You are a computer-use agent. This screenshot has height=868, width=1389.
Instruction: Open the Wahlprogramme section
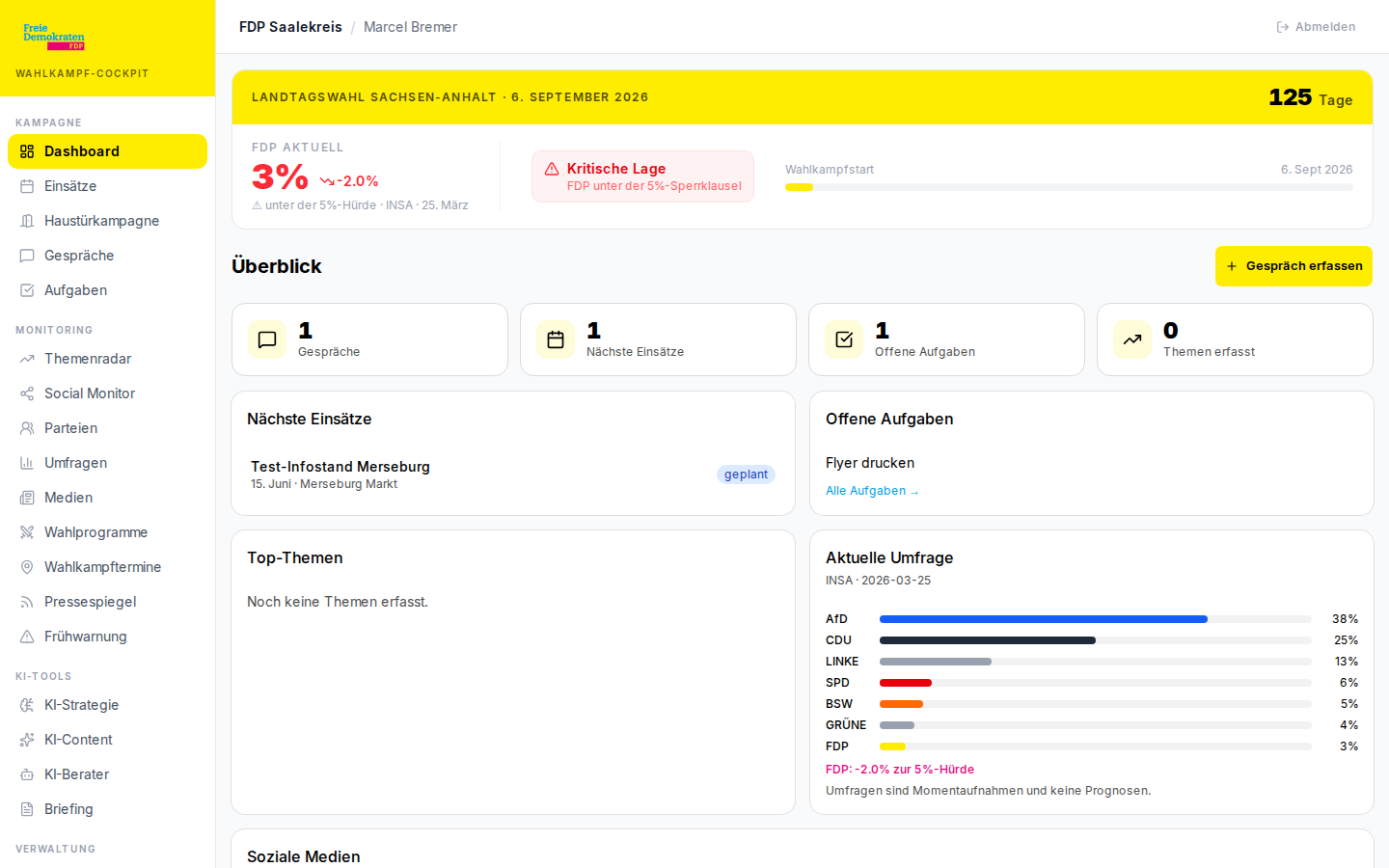tap(107, 532)
